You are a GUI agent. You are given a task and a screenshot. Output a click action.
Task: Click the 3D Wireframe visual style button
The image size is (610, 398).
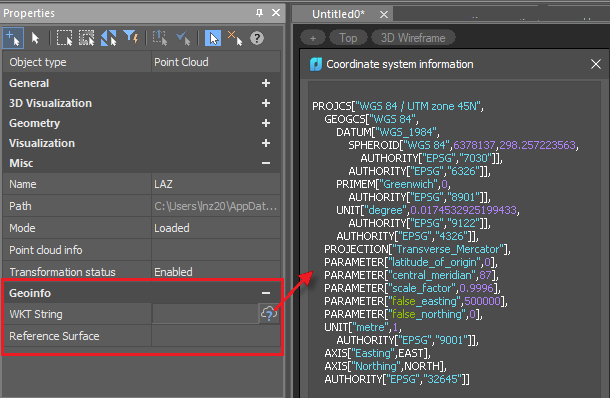click(x=413, y=38)
